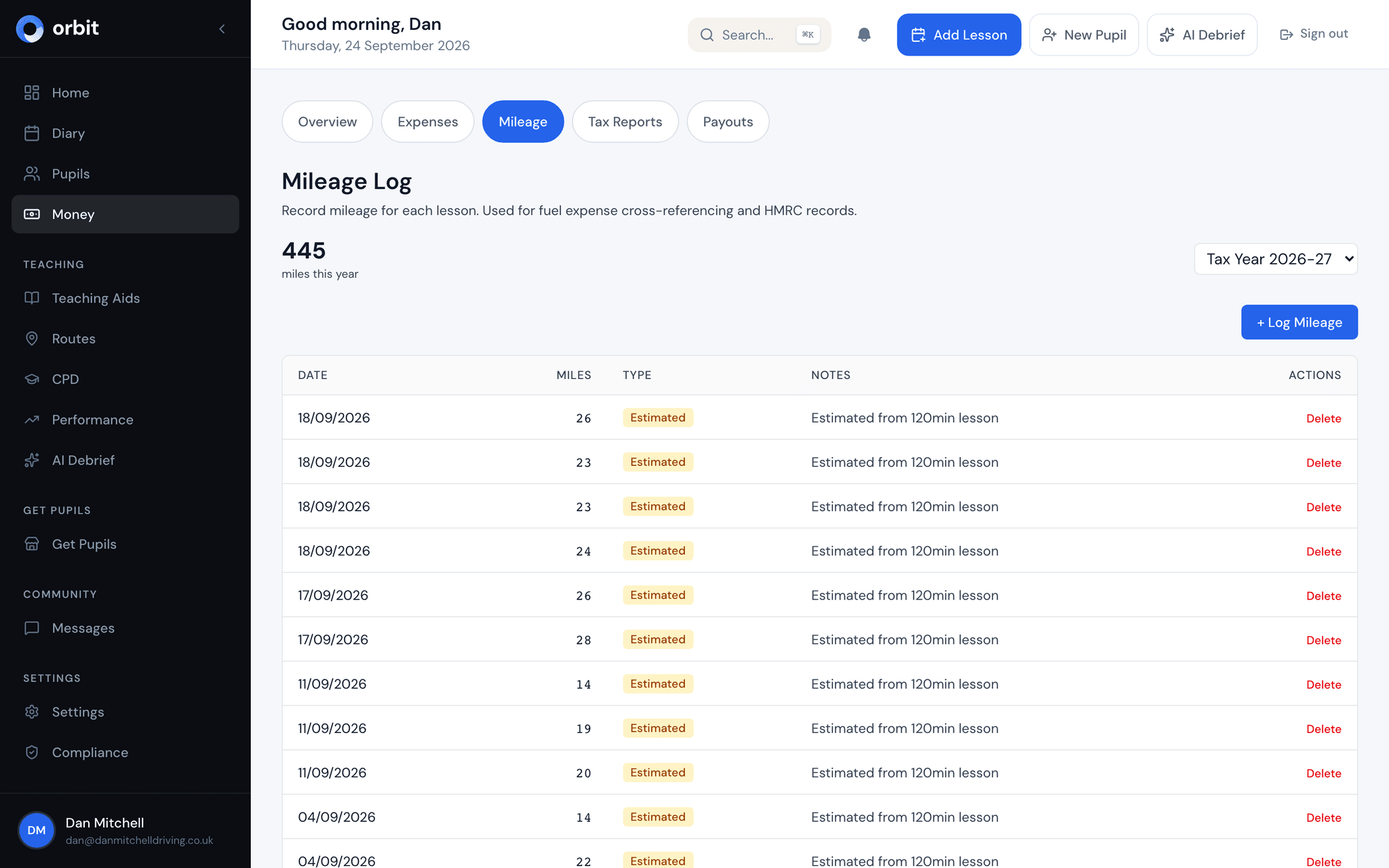Select the Mileage tab

tap(523, 122)
